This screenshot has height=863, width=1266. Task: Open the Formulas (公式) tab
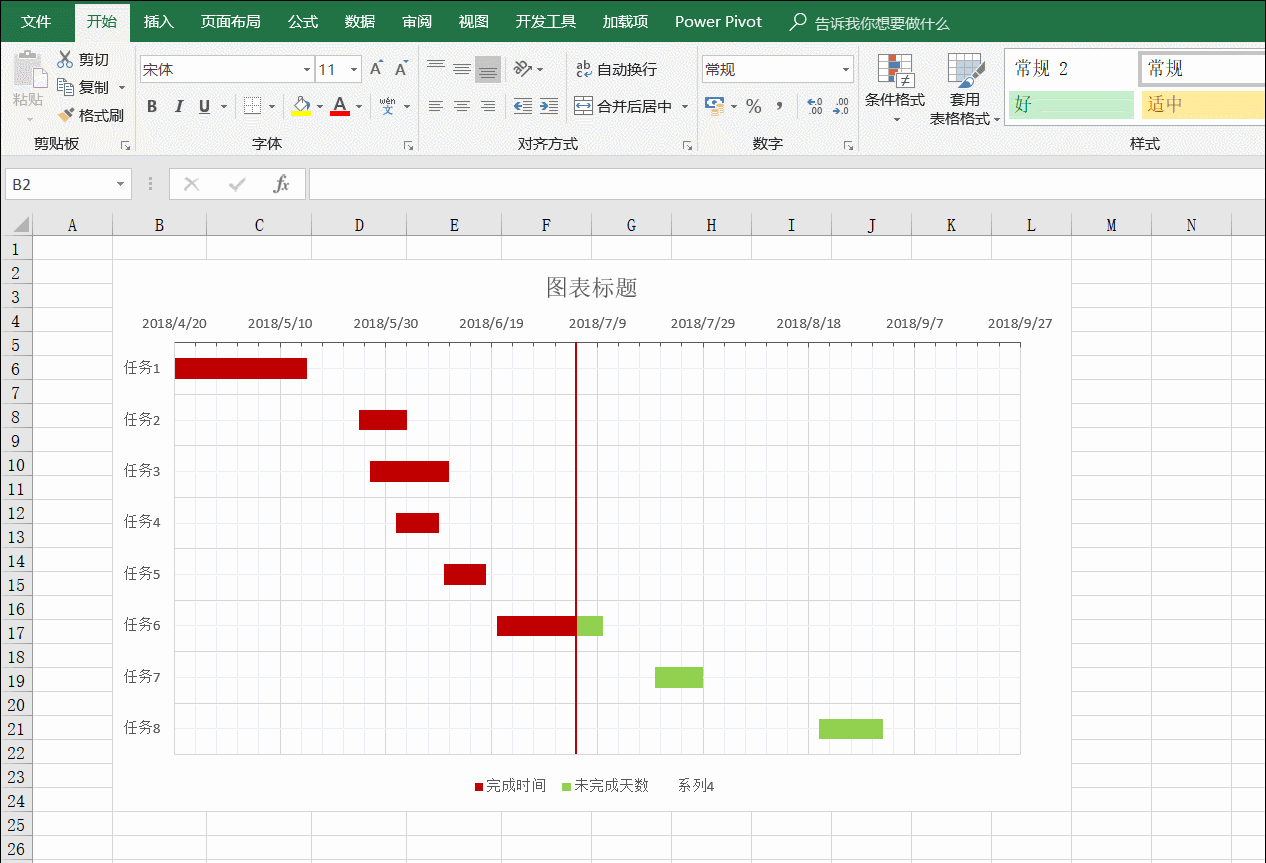[x=303, y=22]
